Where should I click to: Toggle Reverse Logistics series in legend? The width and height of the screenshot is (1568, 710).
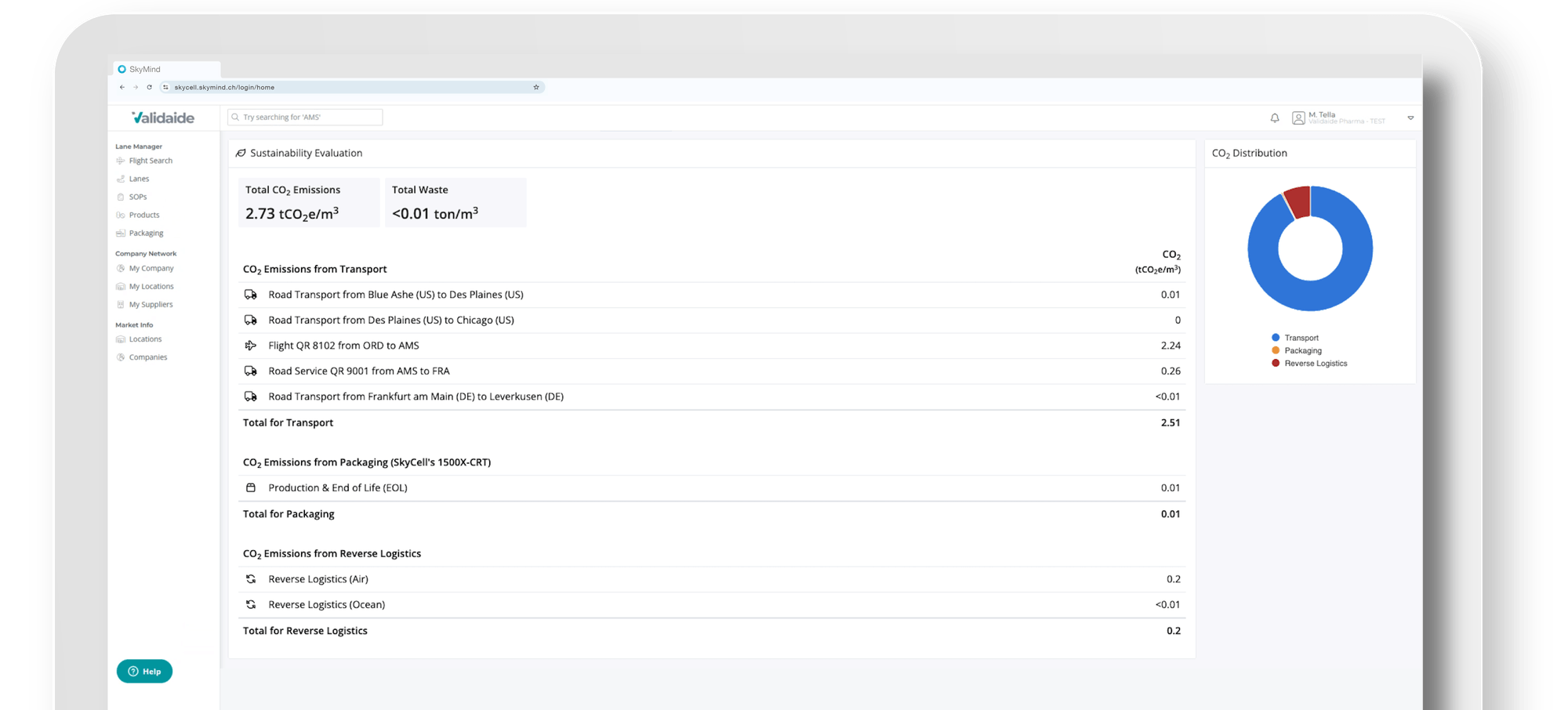[1315, 364]
